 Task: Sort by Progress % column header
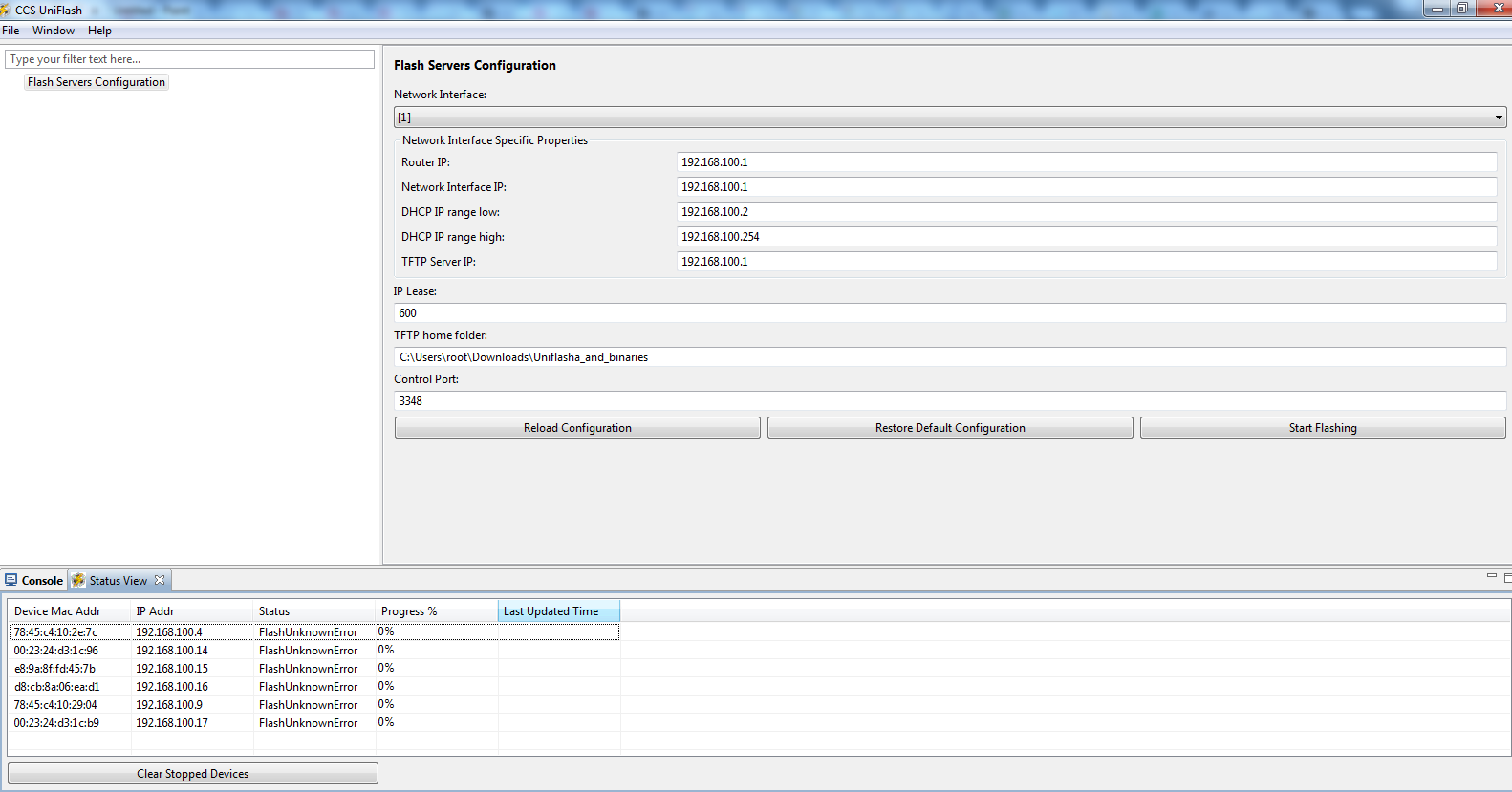click(437, 611)
